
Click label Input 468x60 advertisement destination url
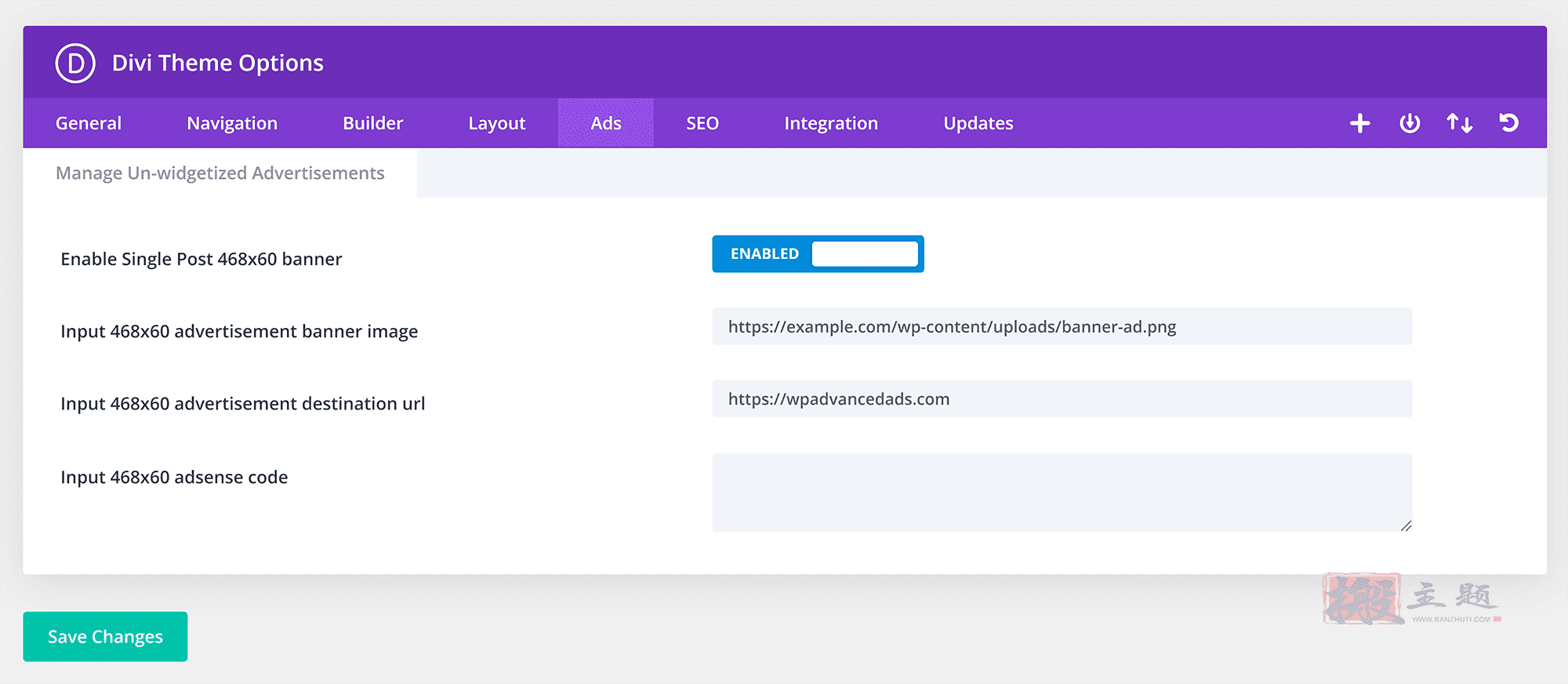[x=243, y=403]
